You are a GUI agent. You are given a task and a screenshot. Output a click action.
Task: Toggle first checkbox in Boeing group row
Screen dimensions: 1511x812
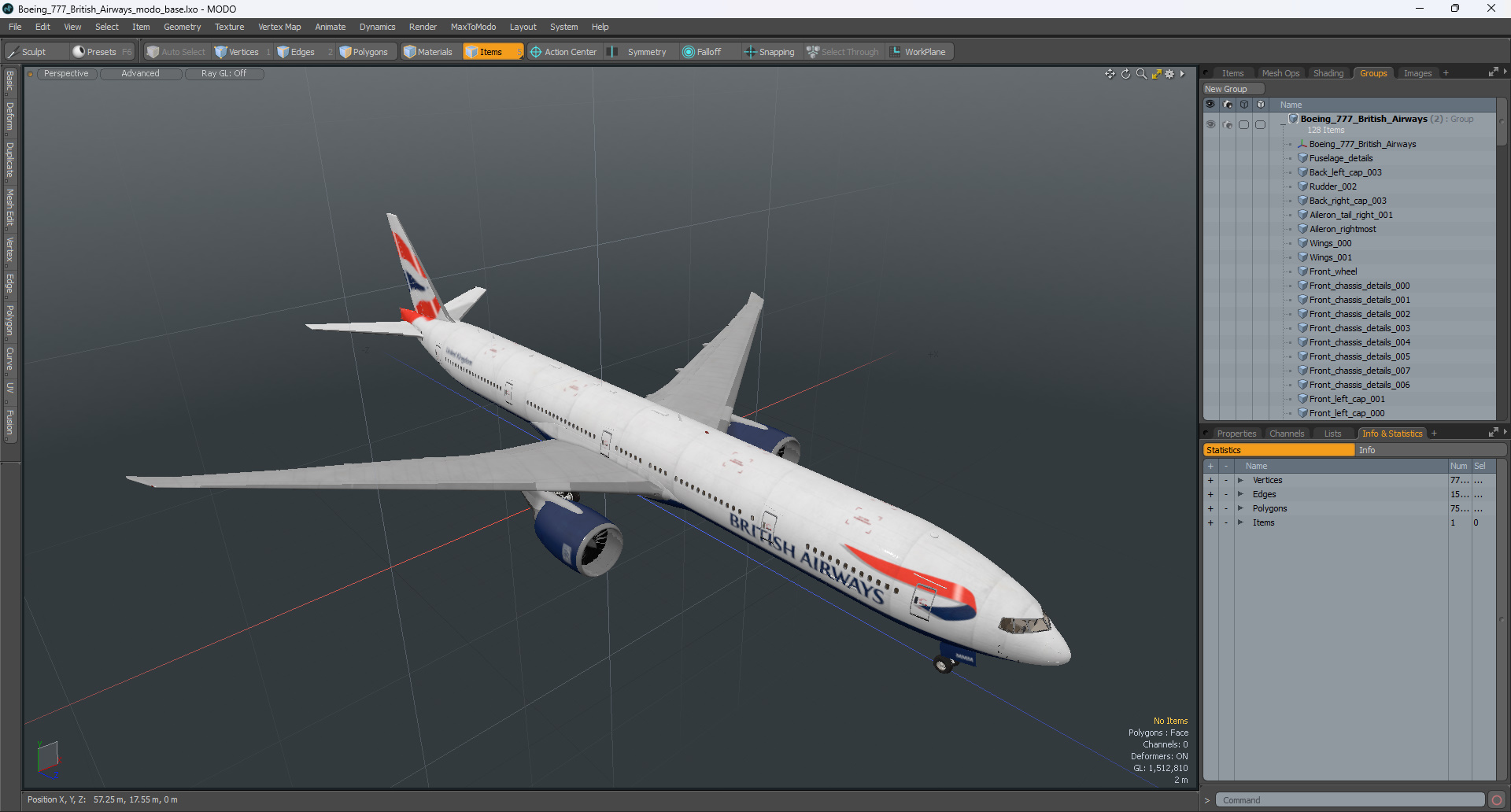(x=1244, y=124)
